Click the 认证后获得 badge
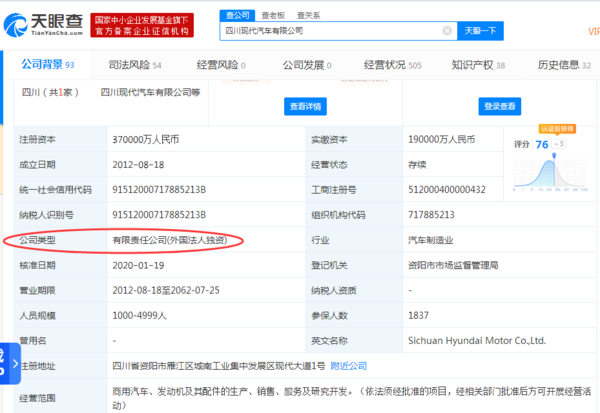Screen dimensions: 600x413 pos(557,129)
